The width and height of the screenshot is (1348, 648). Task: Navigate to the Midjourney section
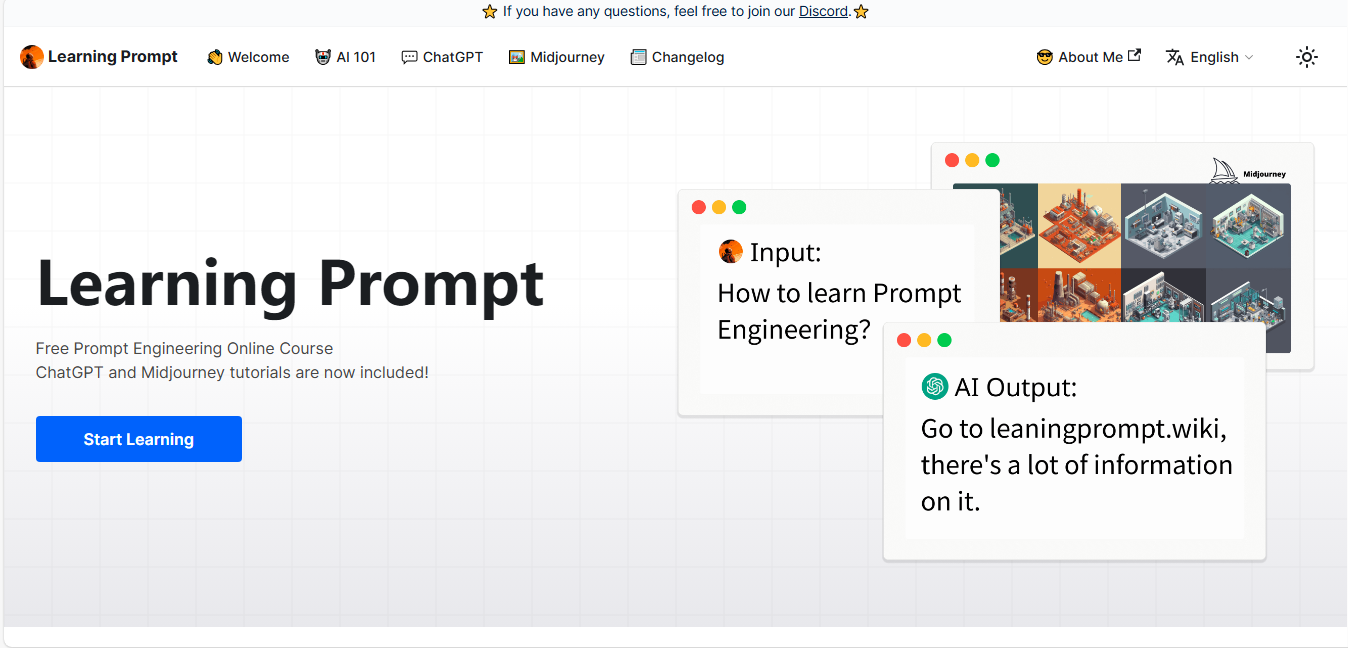[x=556, y=57]
